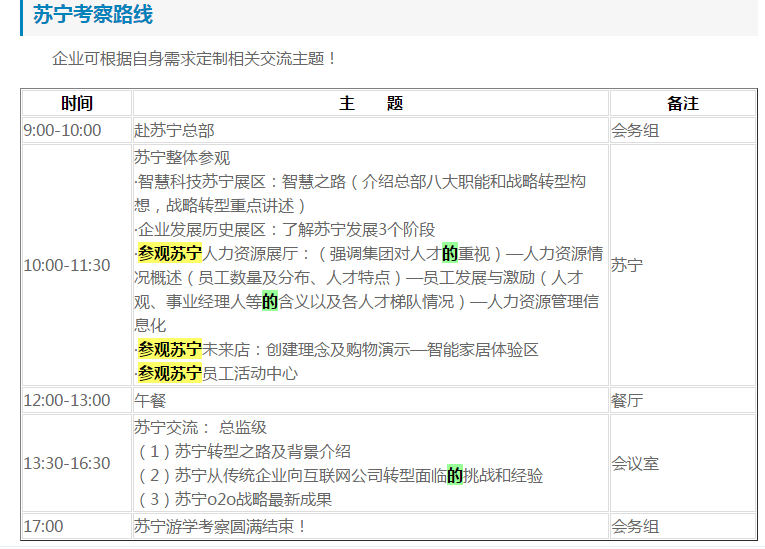Select the 9:00-10:00 time cell
The height and width of the screenshot is (549, 765).
(x=77, y=130)
